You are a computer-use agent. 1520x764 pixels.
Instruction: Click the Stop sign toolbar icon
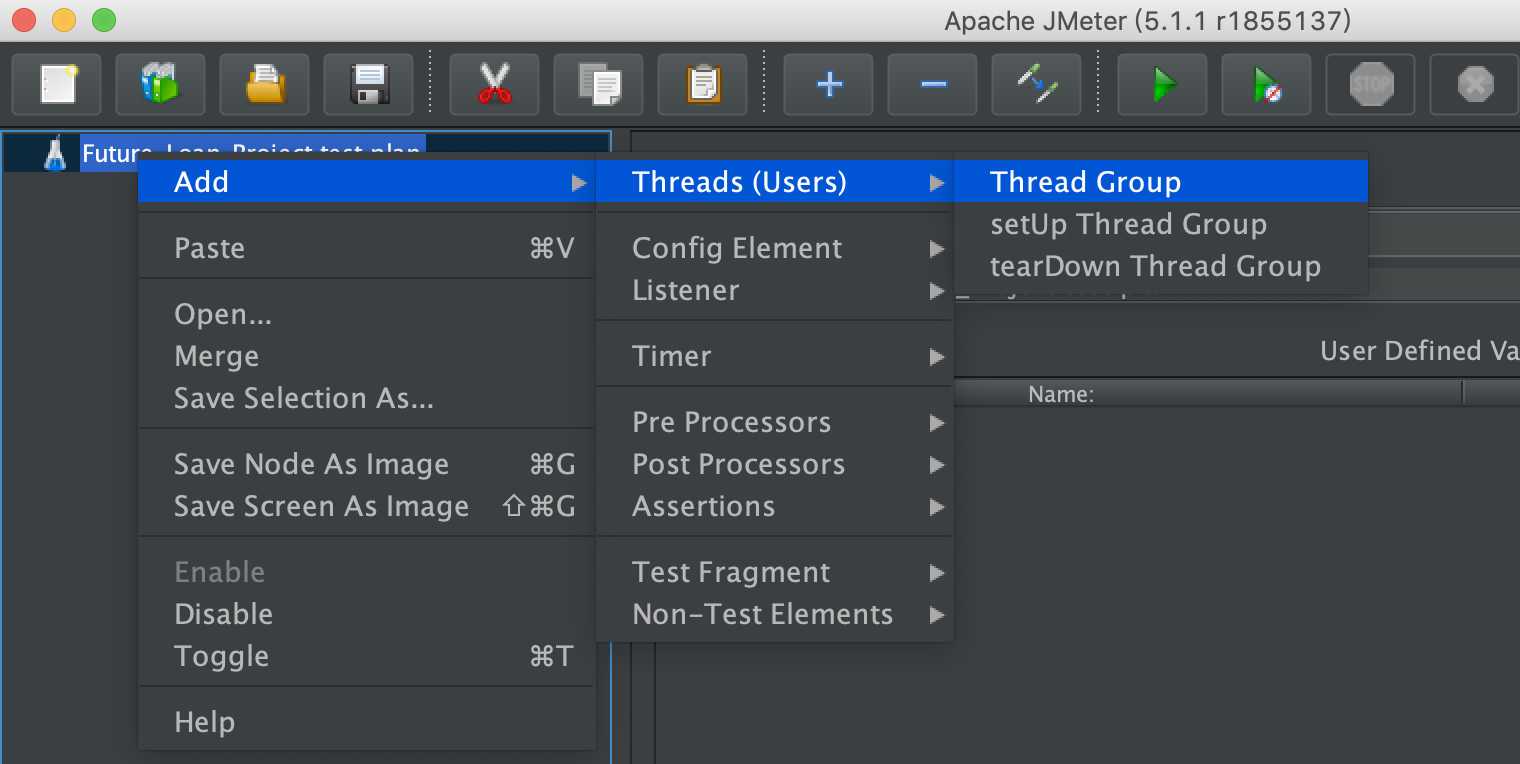click(x=1370, y=84)
